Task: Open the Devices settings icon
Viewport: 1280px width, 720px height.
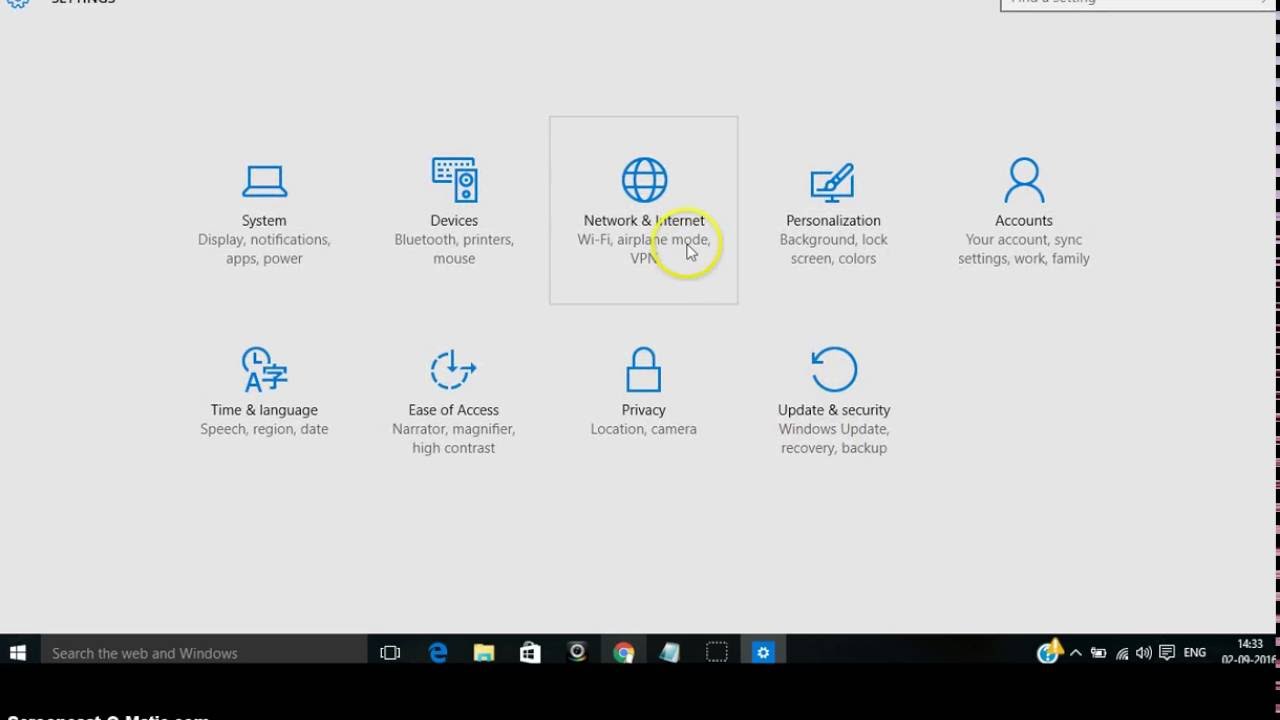Action: (x=454, y=180)
